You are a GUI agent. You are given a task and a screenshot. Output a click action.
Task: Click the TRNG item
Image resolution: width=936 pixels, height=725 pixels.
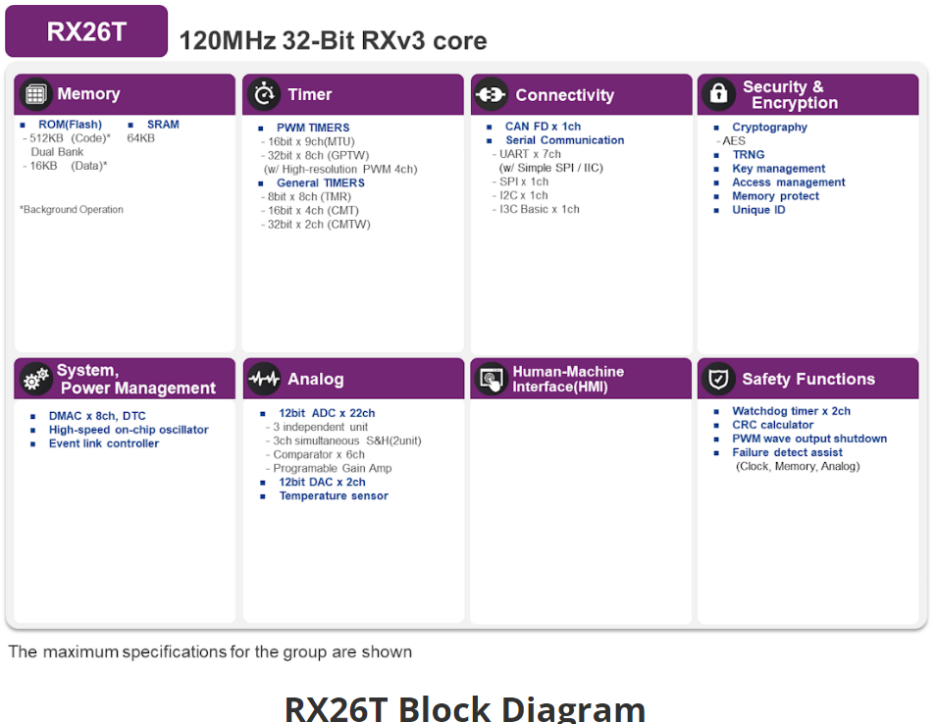pos(749,155)
